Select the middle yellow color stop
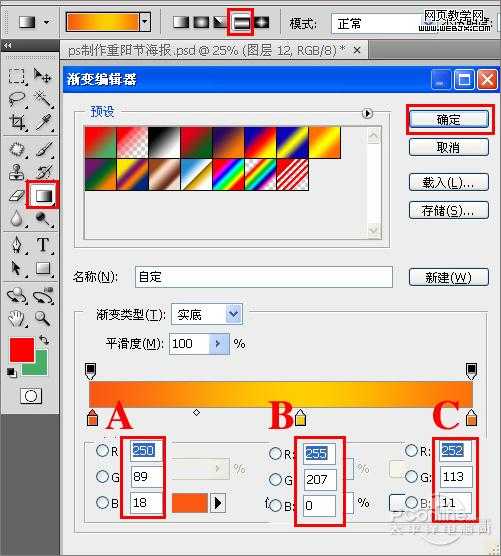The height and width of the screenshot is (556, 501). [x=300, y=417]
